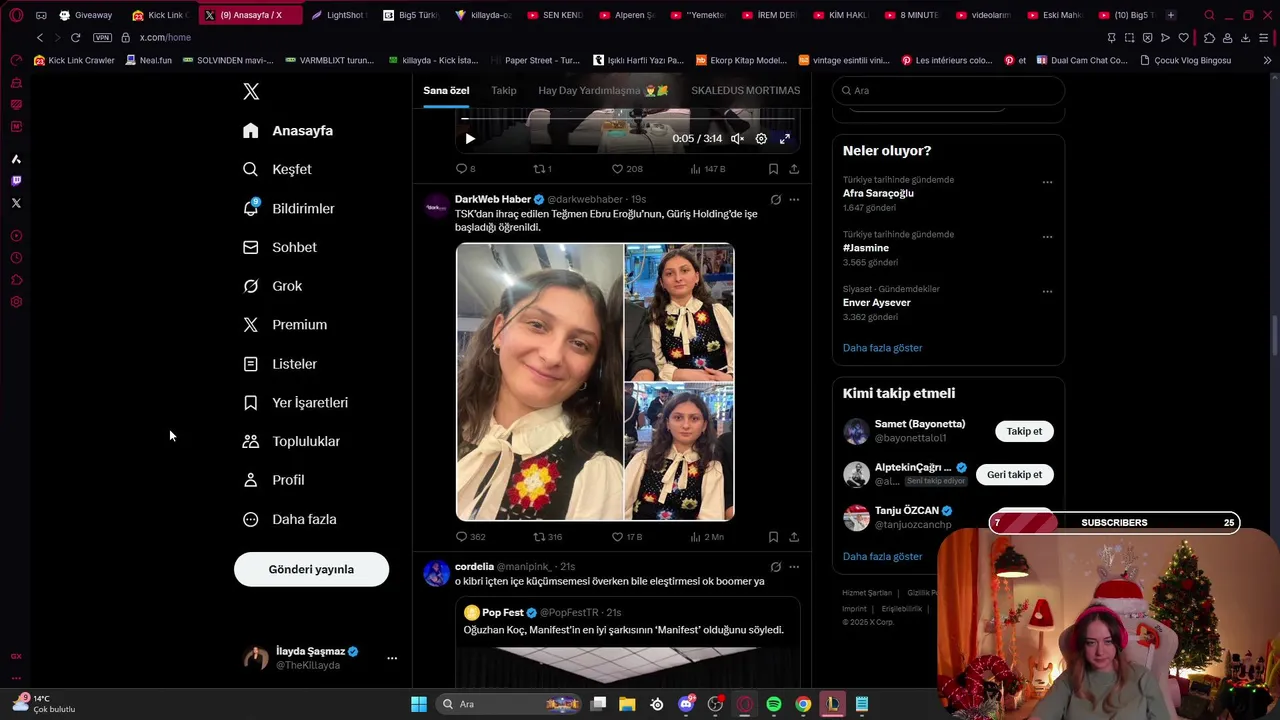Image resolution: width=1280 pixels, height=720 pixels.
Task: Click the x.com/home address bar
Action: [x=165, y=37]
